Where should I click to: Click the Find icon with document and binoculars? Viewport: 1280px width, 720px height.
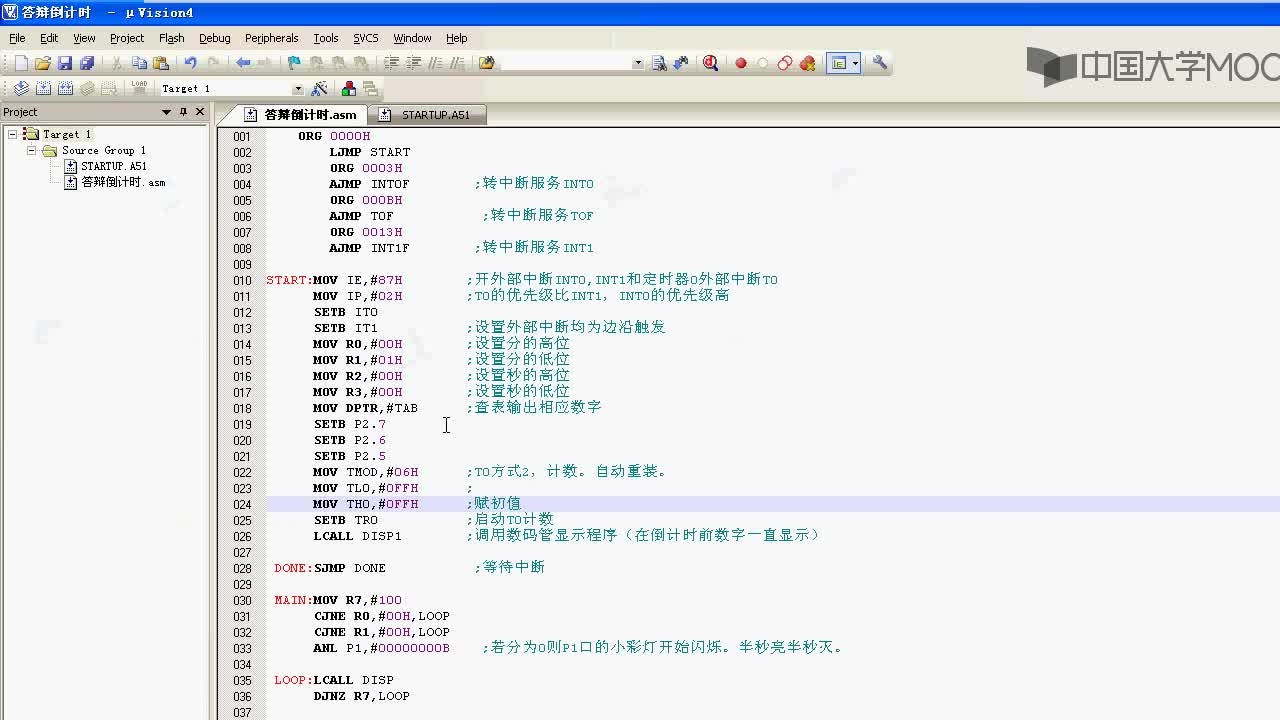660,63
